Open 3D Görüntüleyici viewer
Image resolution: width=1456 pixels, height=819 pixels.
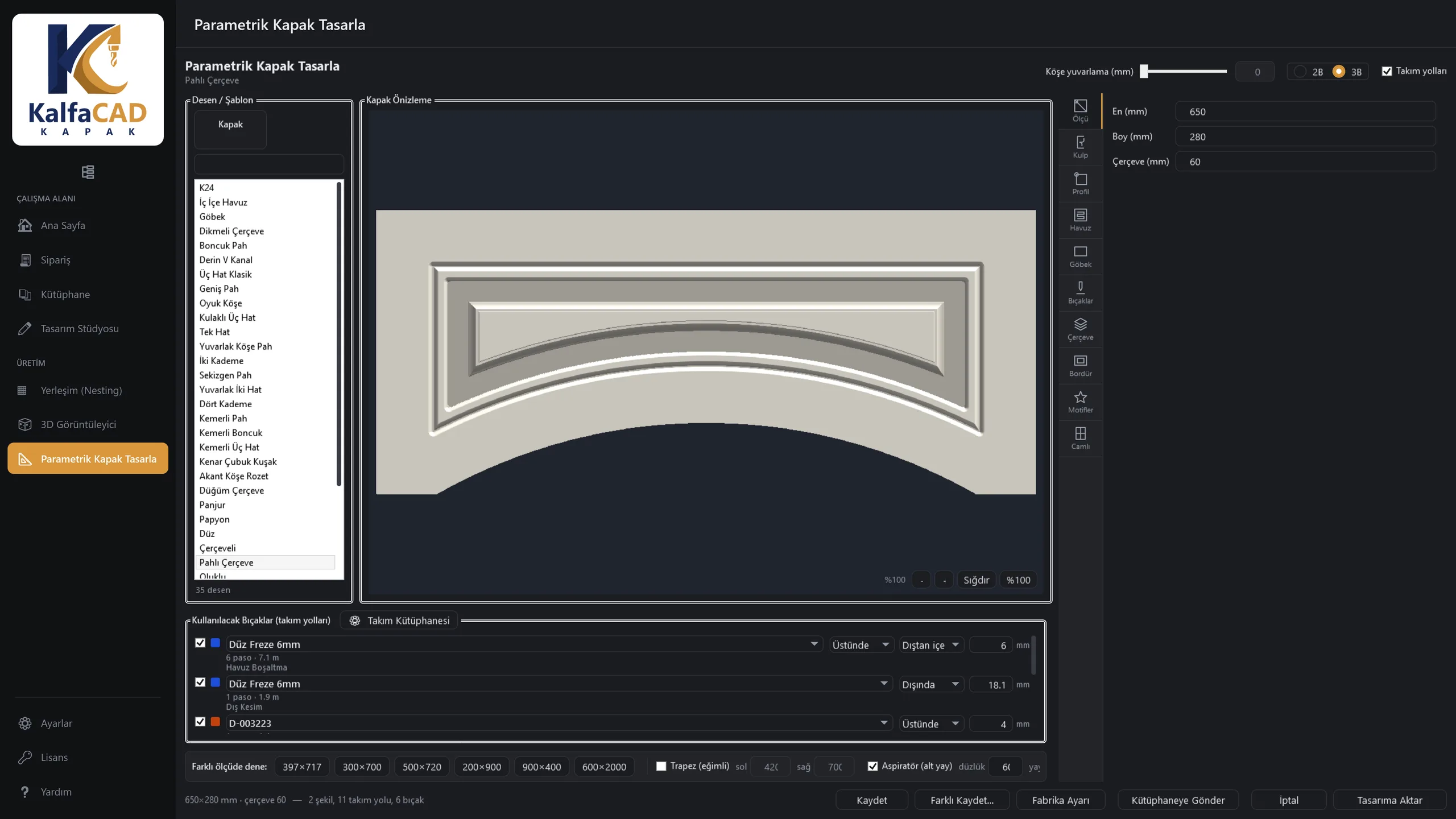(88, 424)
